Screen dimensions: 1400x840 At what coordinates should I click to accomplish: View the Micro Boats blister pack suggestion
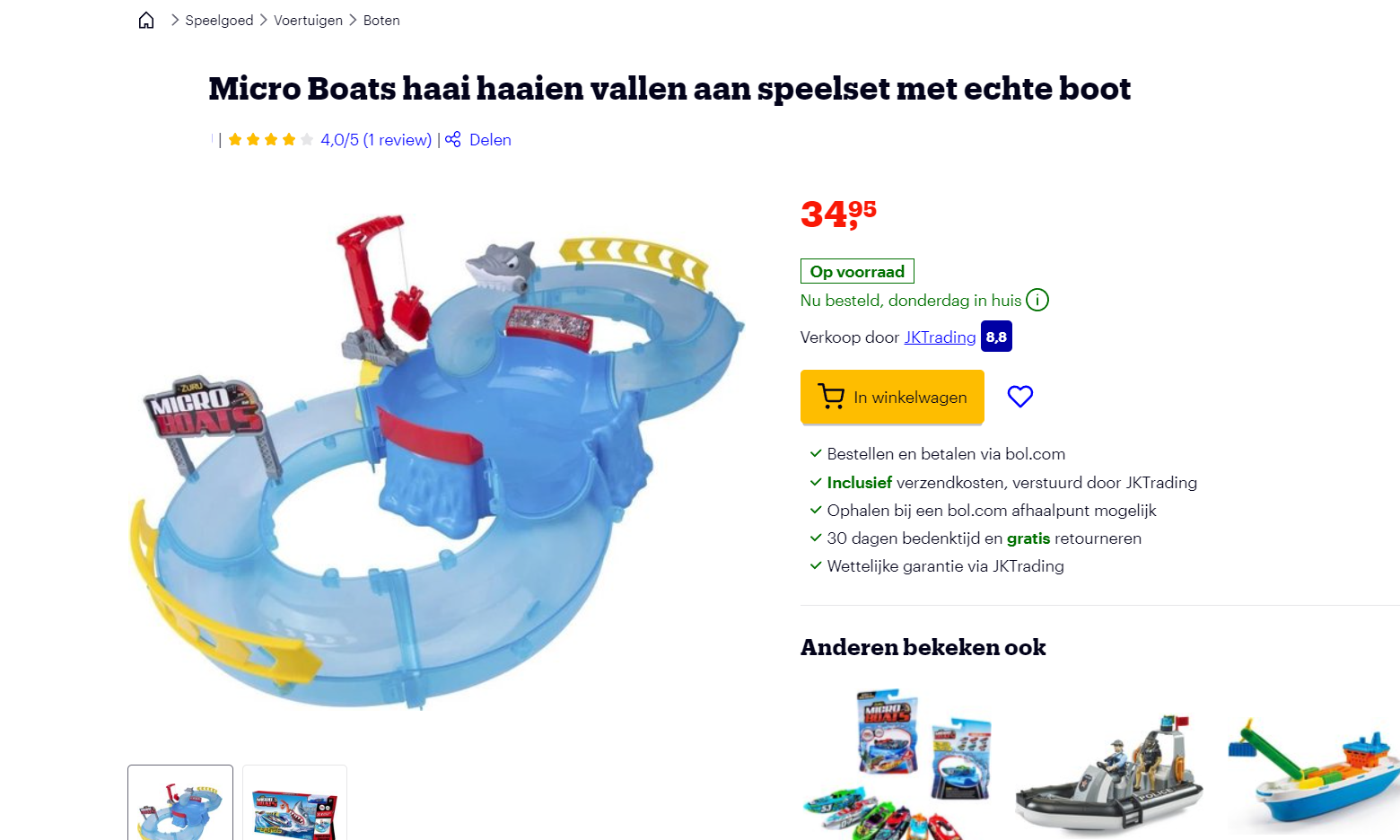click(897, 763)
